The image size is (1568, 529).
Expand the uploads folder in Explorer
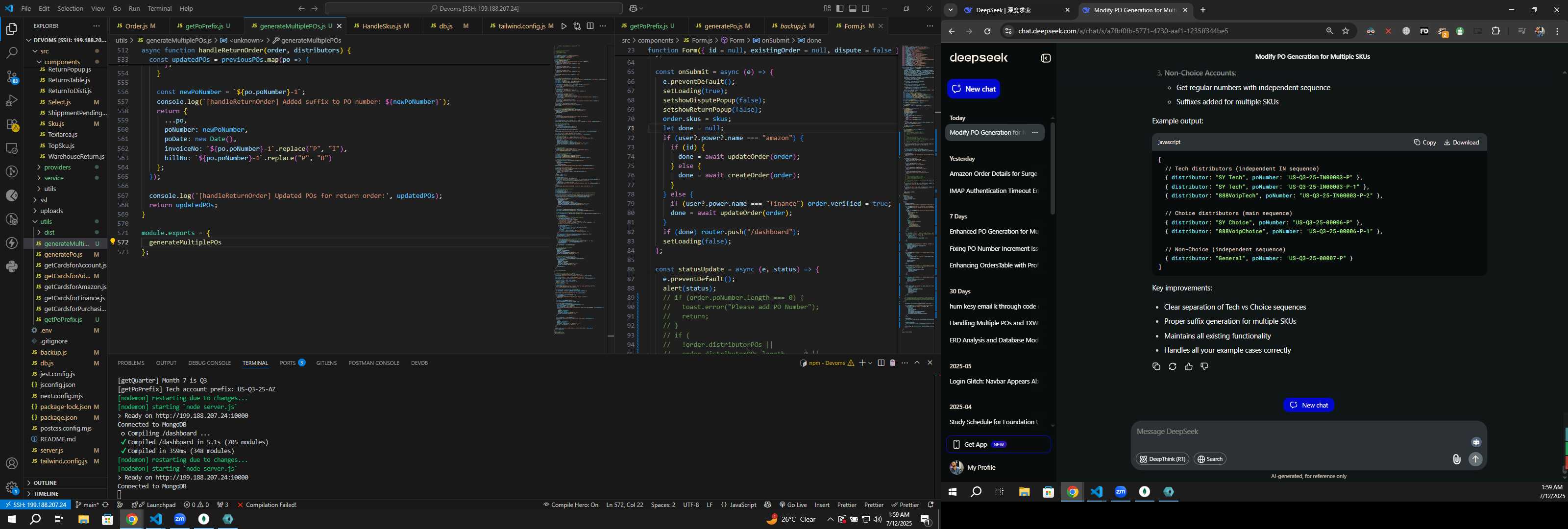65,211
